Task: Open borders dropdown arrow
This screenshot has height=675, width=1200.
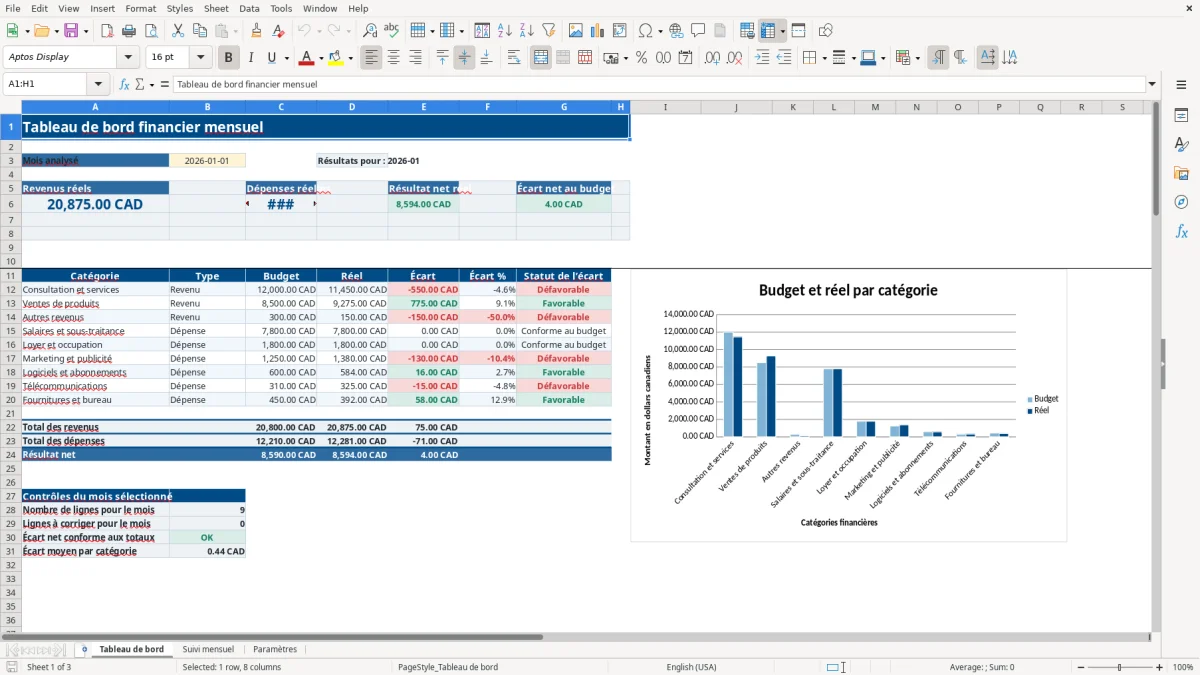Action: [824, 58]
